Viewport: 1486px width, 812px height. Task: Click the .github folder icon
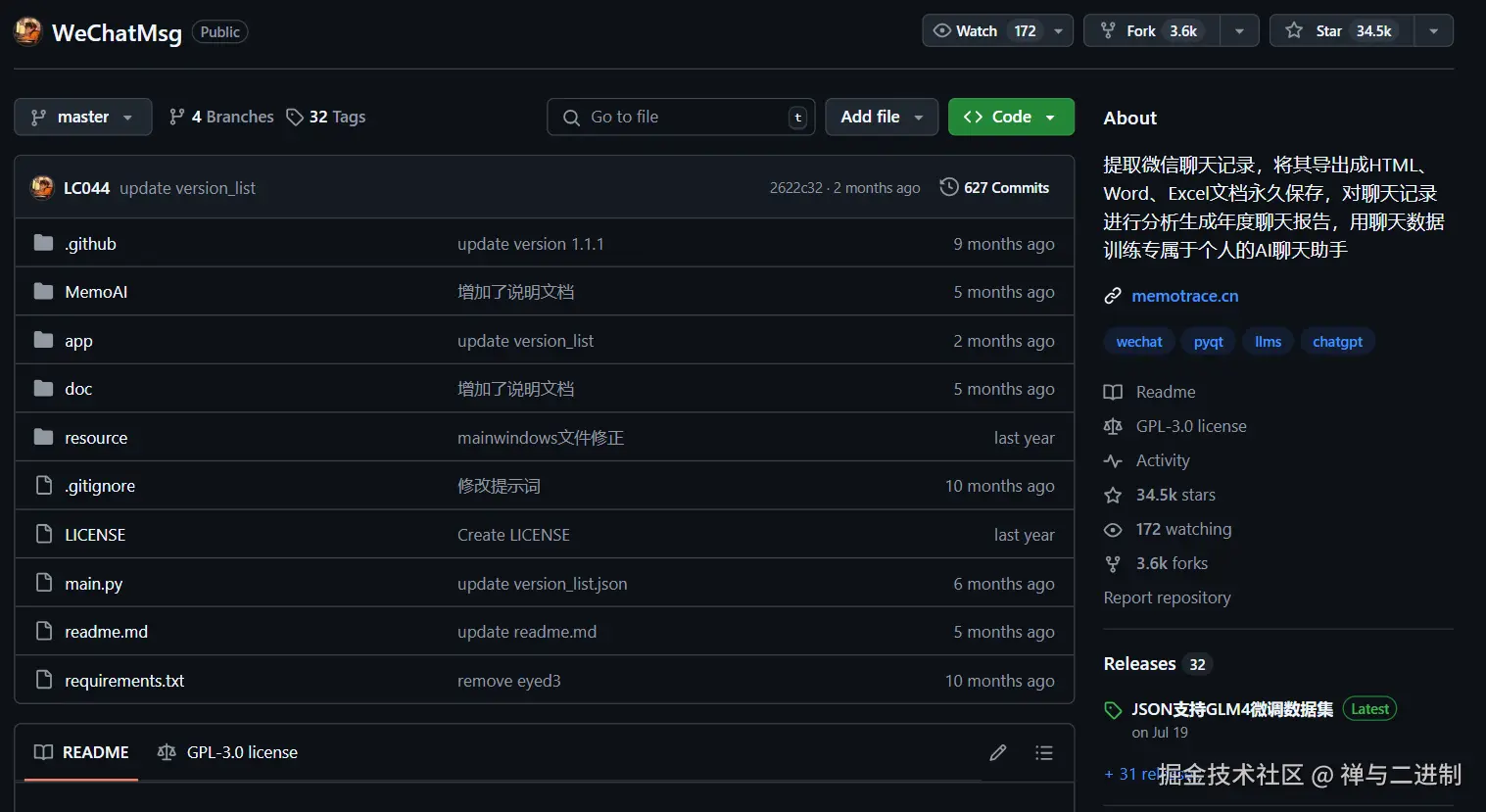click(x=43, y=243)
